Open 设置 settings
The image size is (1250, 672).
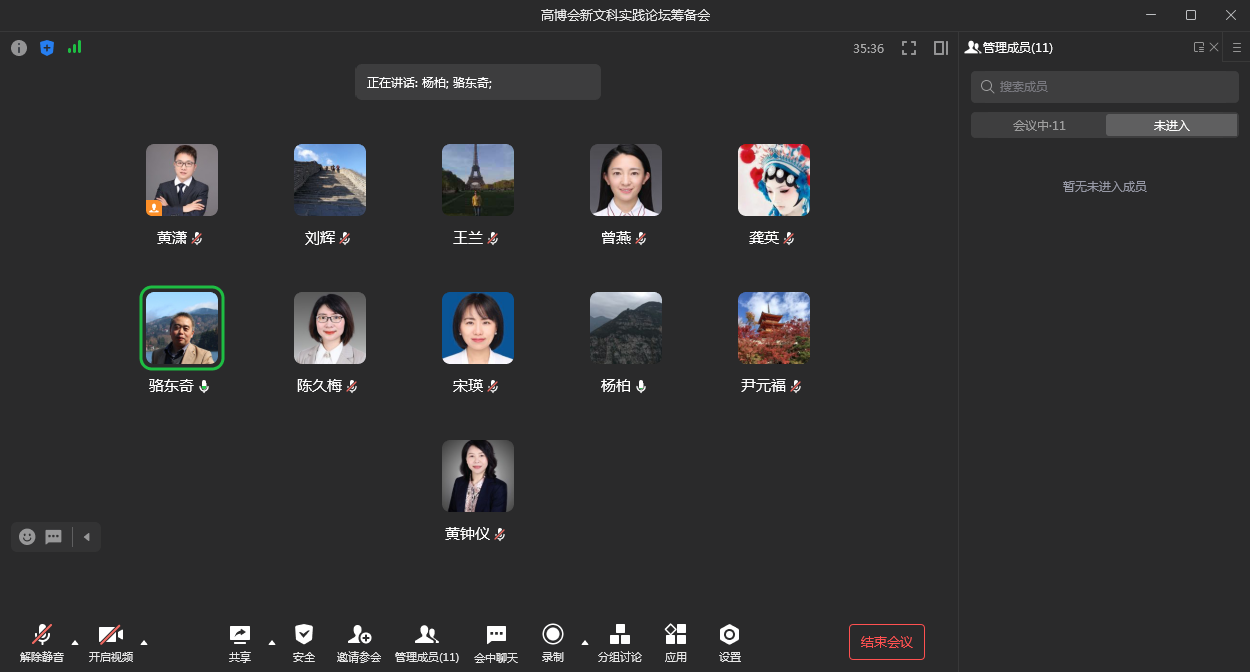tap(730, 643)
